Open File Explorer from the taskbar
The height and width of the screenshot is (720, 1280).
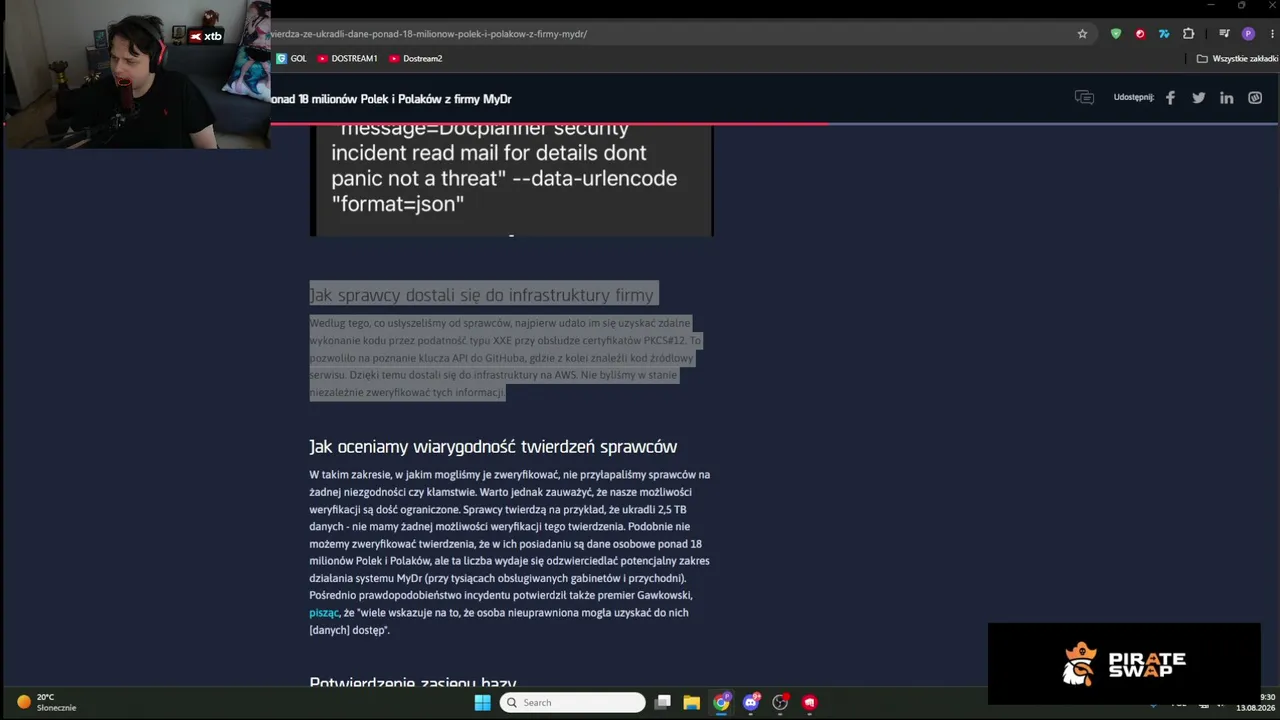(691, 702)
